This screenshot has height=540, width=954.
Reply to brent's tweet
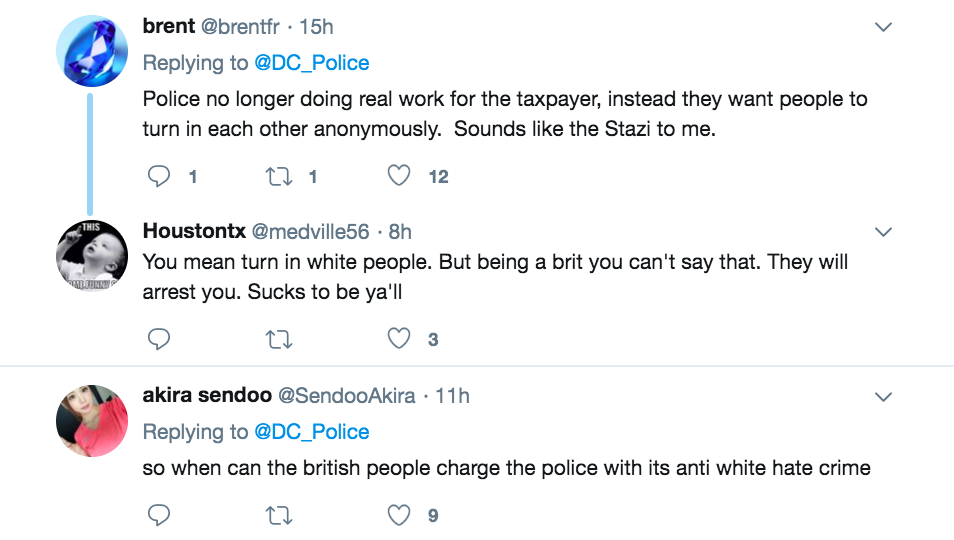pyautogui.click(x=160, y=177)
